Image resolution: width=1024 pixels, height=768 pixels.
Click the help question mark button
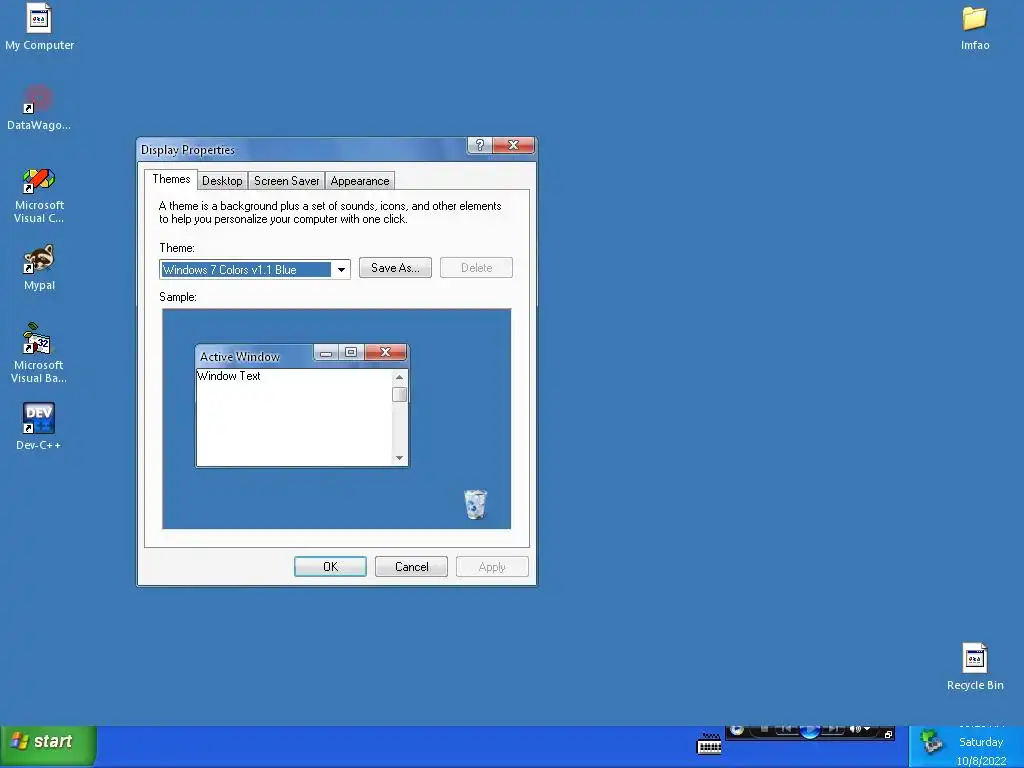click(x=479, y=145)
